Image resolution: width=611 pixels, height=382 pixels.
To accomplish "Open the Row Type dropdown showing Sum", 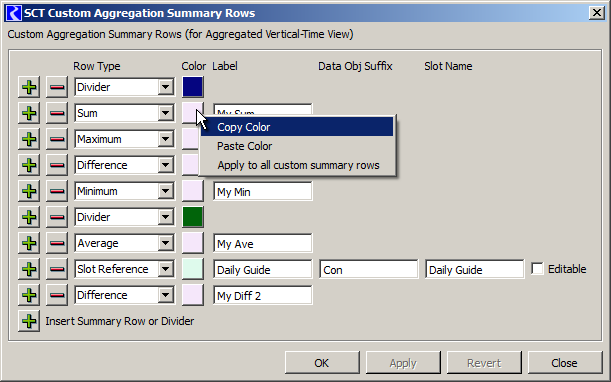I will click(125, 113).
